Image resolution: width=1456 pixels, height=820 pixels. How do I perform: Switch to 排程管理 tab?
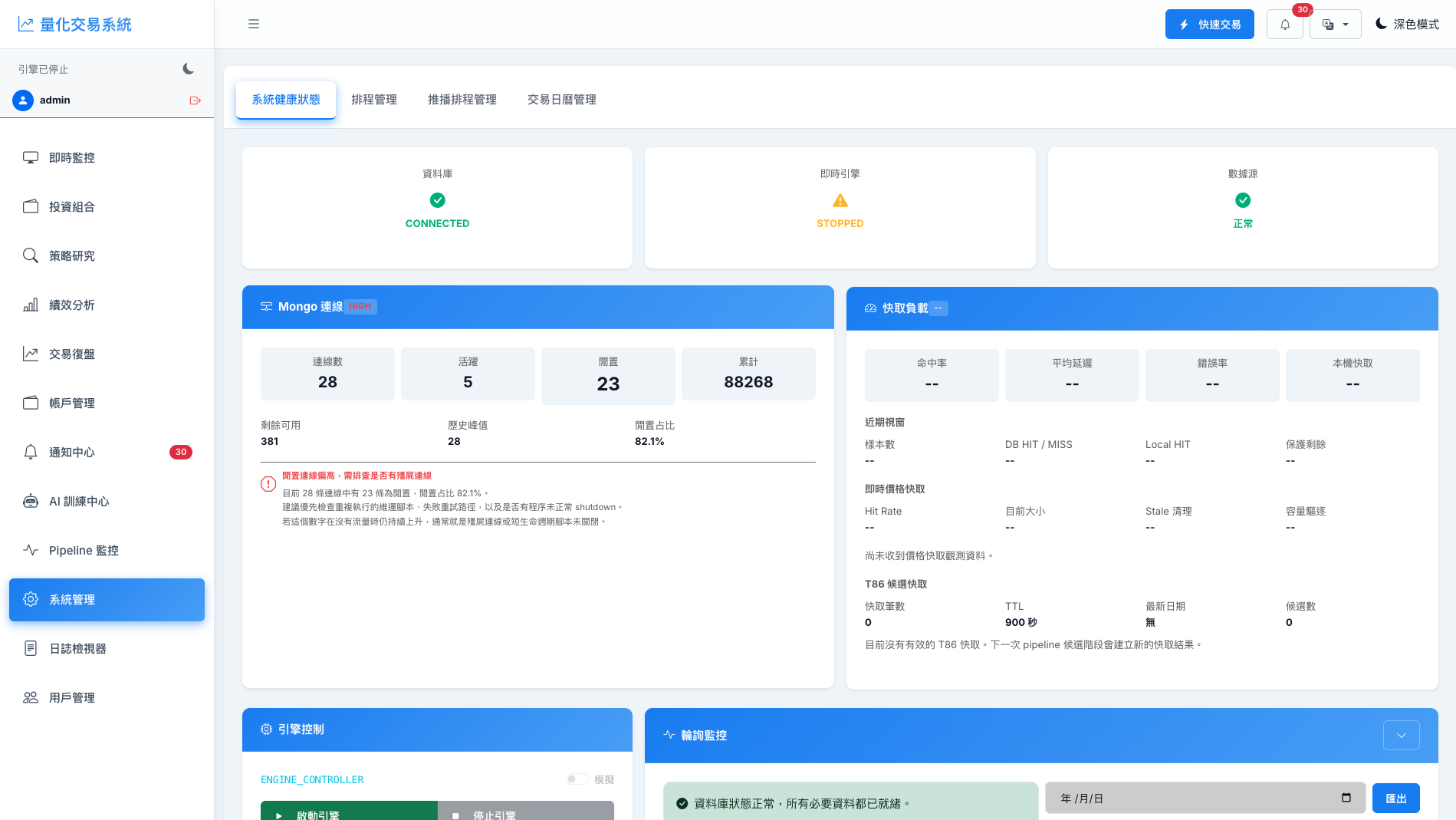tap(374, 100)
